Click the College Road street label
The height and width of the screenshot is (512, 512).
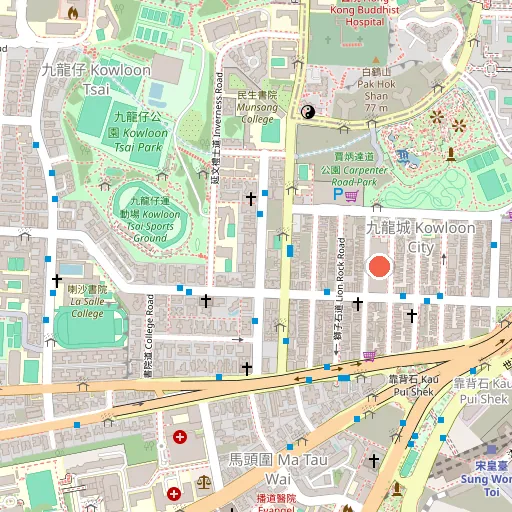pos(150,336)
